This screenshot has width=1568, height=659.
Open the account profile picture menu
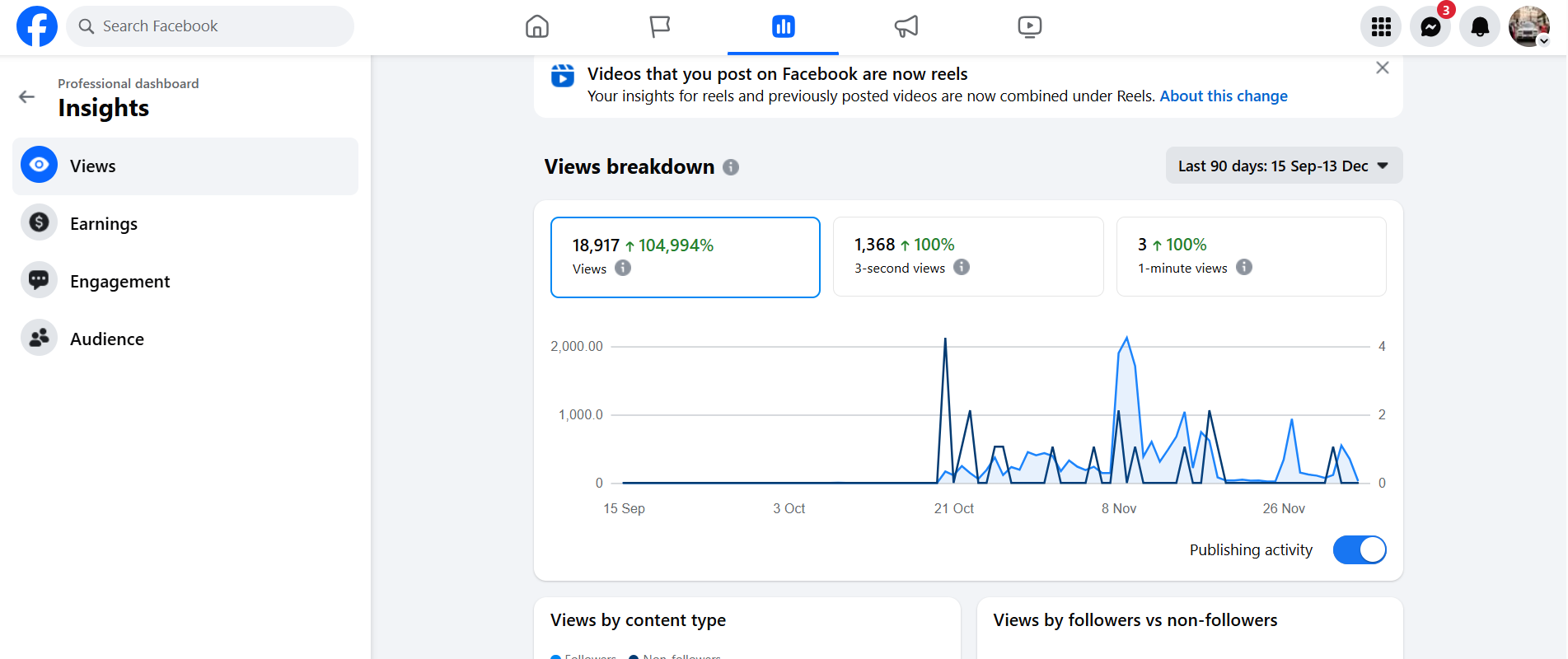coord(1528,26)
